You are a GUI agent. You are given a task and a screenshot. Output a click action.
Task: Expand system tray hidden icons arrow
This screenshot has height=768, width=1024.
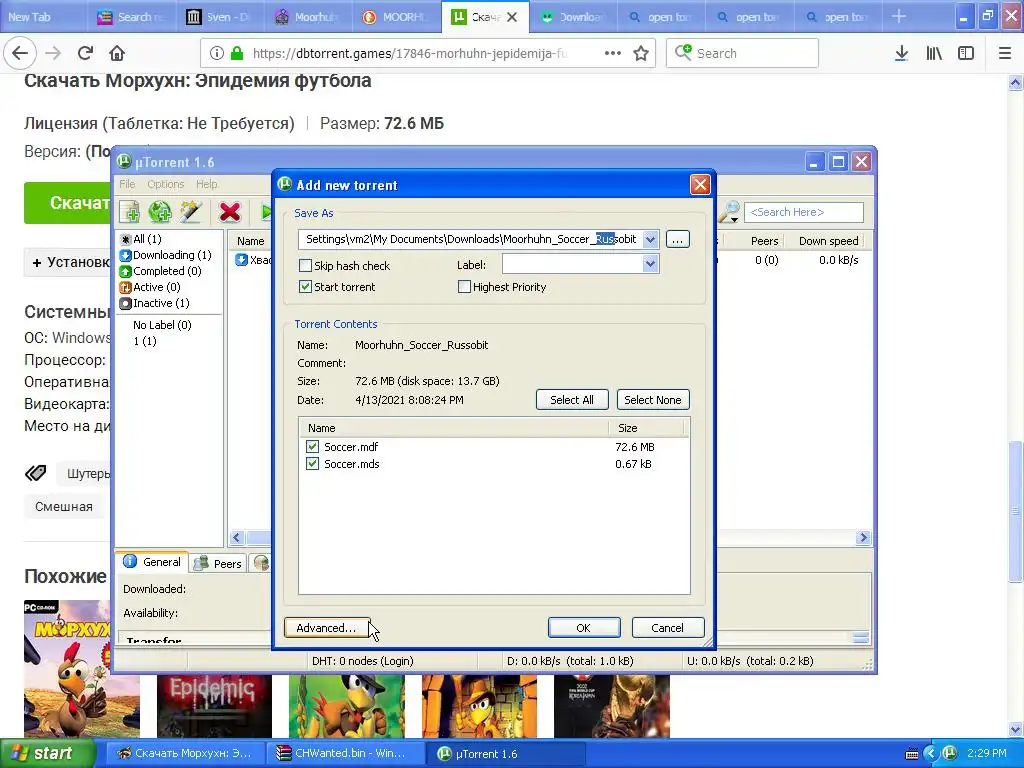click(x=931, y=753)
